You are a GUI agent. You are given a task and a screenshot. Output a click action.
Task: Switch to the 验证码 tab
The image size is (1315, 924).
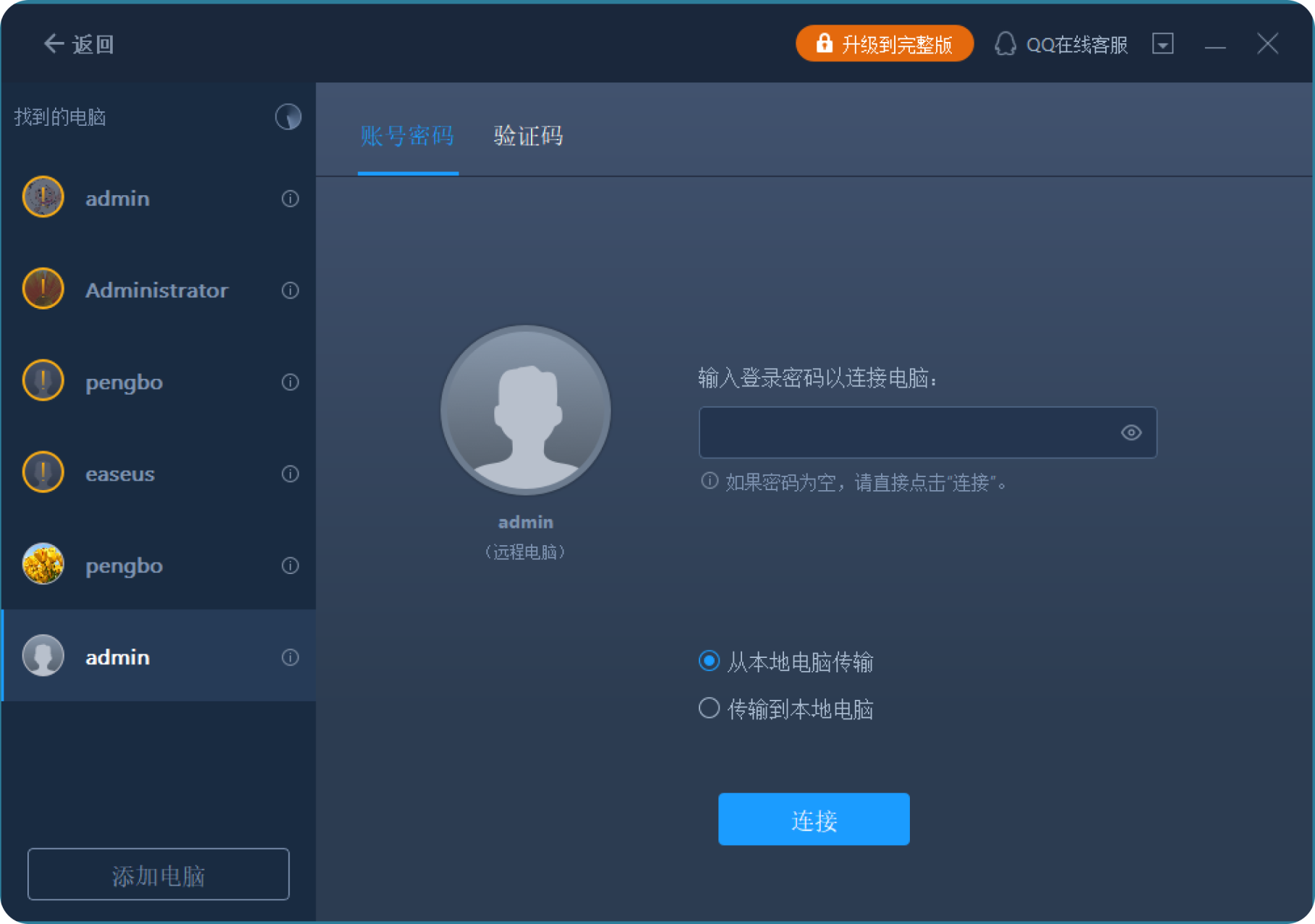528,136
